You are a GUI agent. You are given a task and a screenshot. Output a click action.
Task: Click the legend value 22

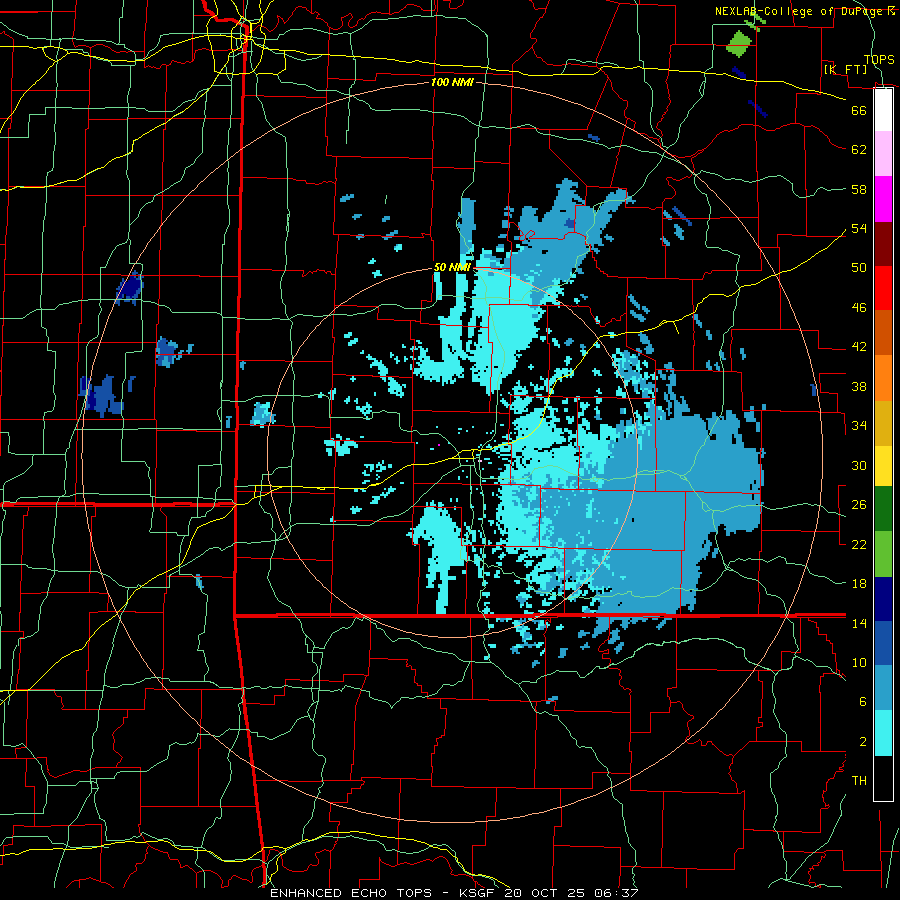[859, 544]
